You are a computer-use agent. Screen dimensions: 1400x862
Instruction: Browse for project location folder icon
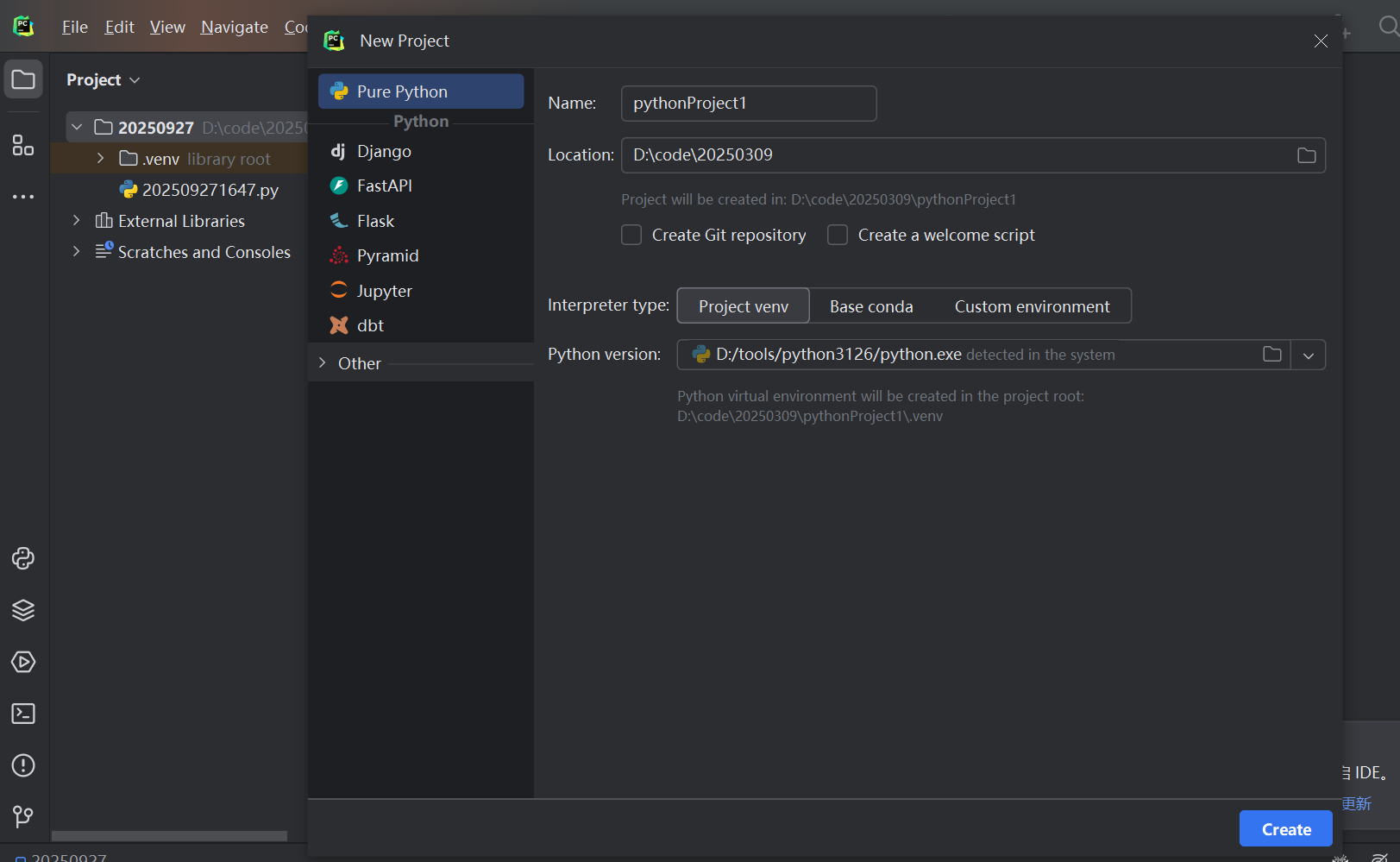click(1306, 155)
